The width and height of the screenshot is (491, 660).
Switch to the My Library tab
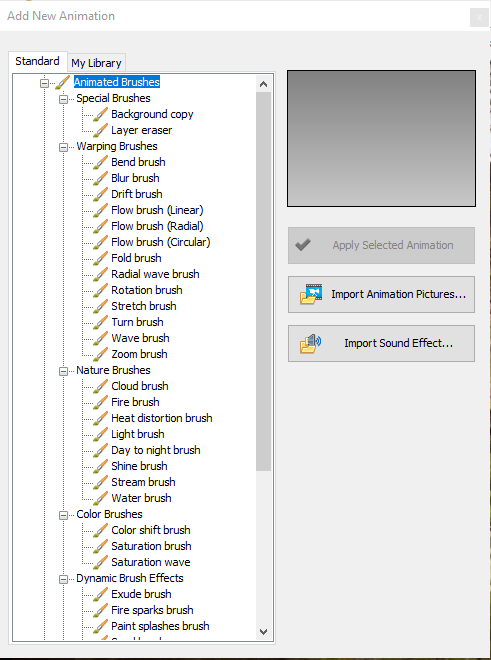point(96,63)
